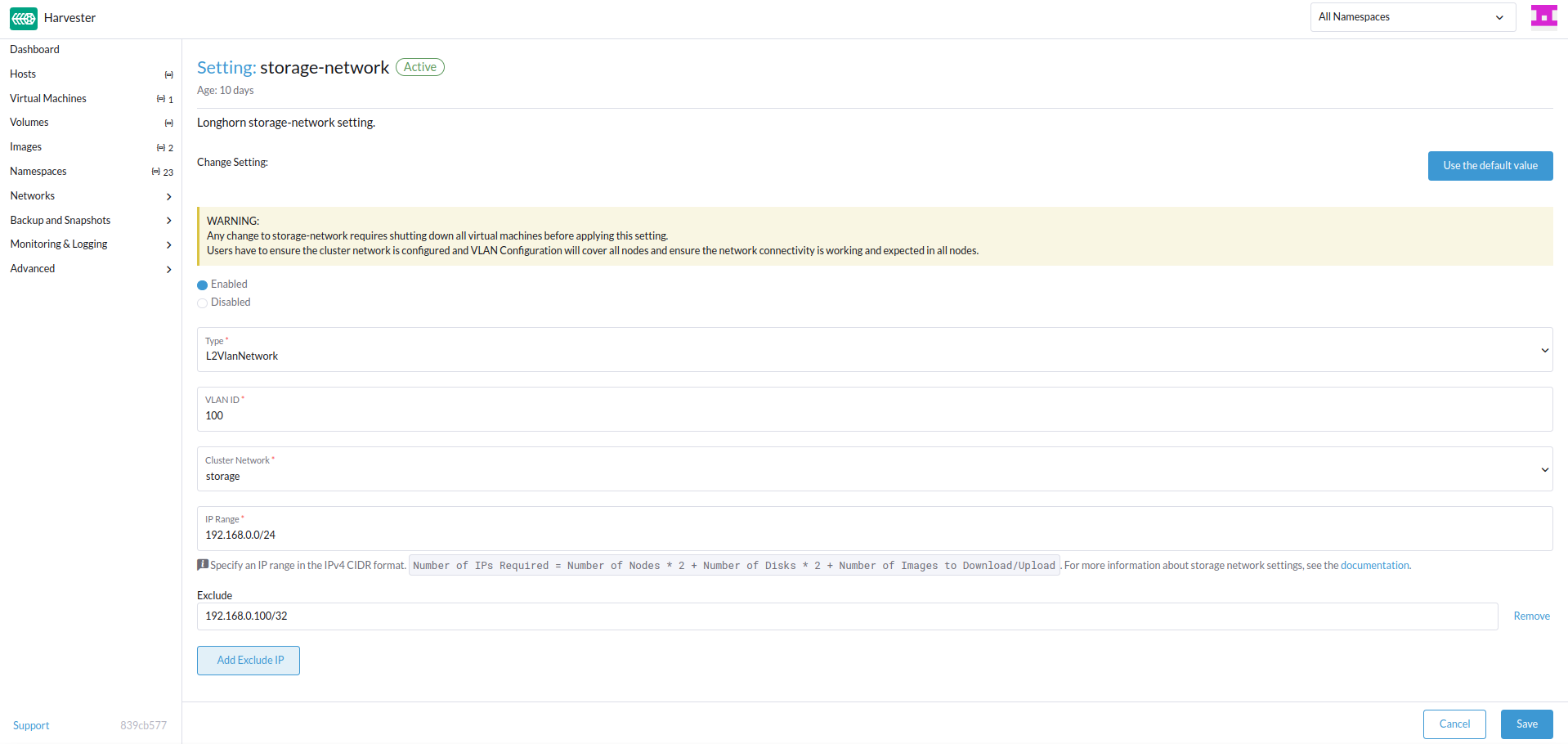Click the VLAN ID input field

coord(874,415)
